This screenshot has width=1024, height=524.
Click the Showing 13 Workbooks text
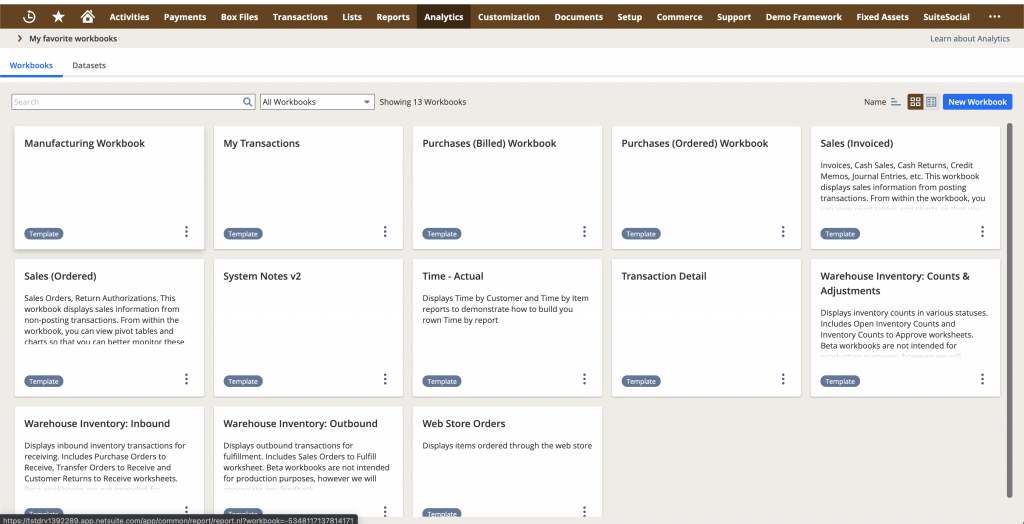point(423,102)
